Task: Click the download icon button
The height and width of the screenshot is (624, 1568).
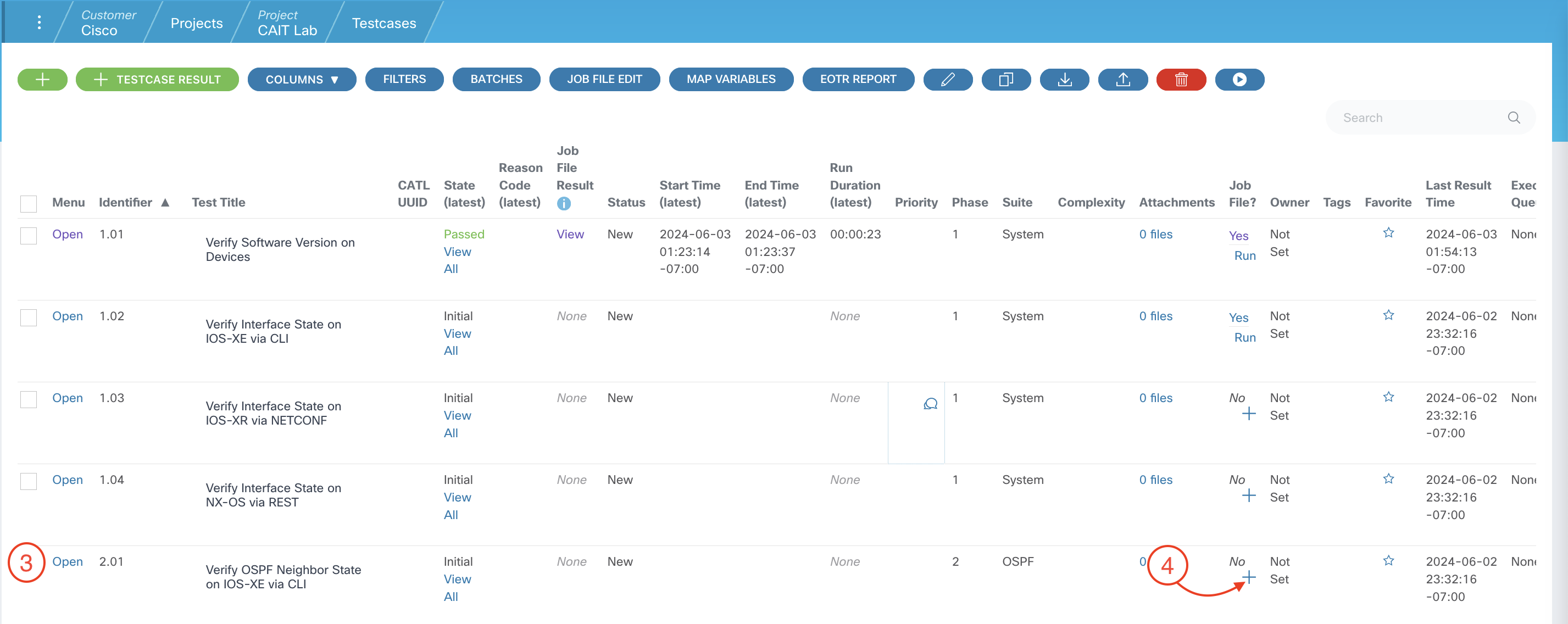Action: tap(1064, 79)
